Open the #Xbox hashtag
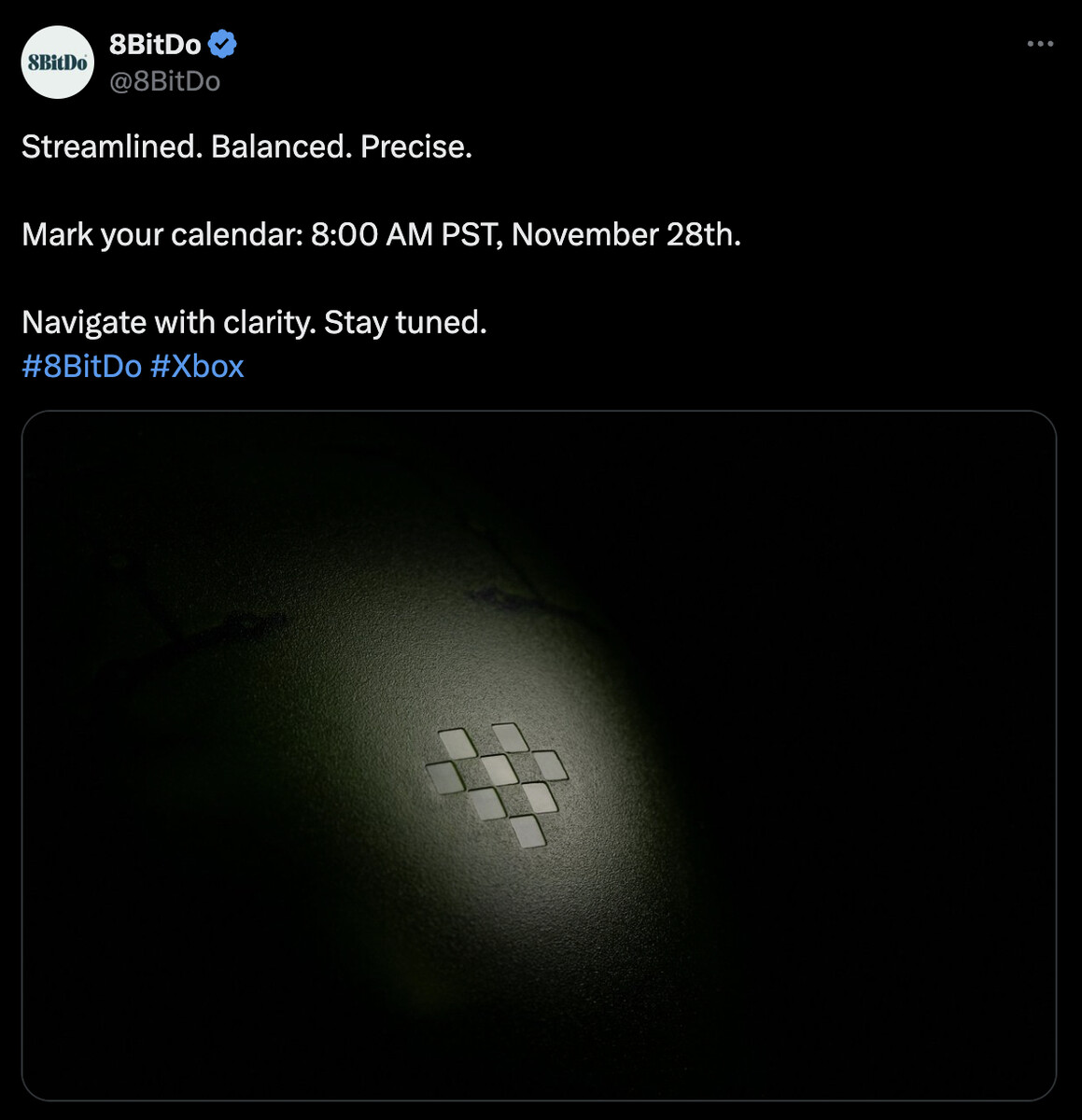This screenshot has height=1120, width=1082. pos(197,366)
